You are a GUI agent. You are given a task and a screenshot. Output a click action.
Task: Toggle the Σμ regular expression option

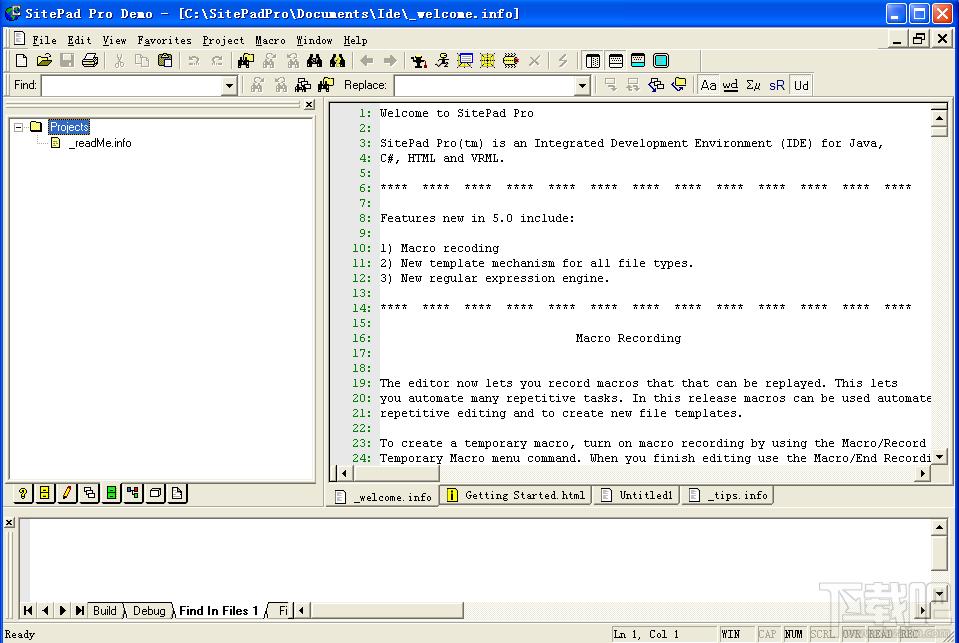753,85
